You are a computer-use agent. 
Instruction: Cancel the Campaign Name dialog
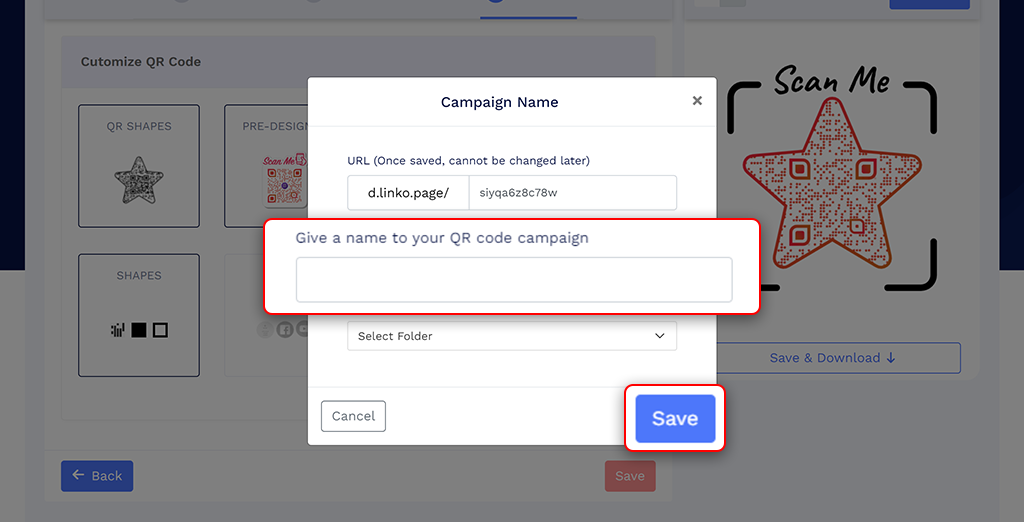(x=353, y=416)
